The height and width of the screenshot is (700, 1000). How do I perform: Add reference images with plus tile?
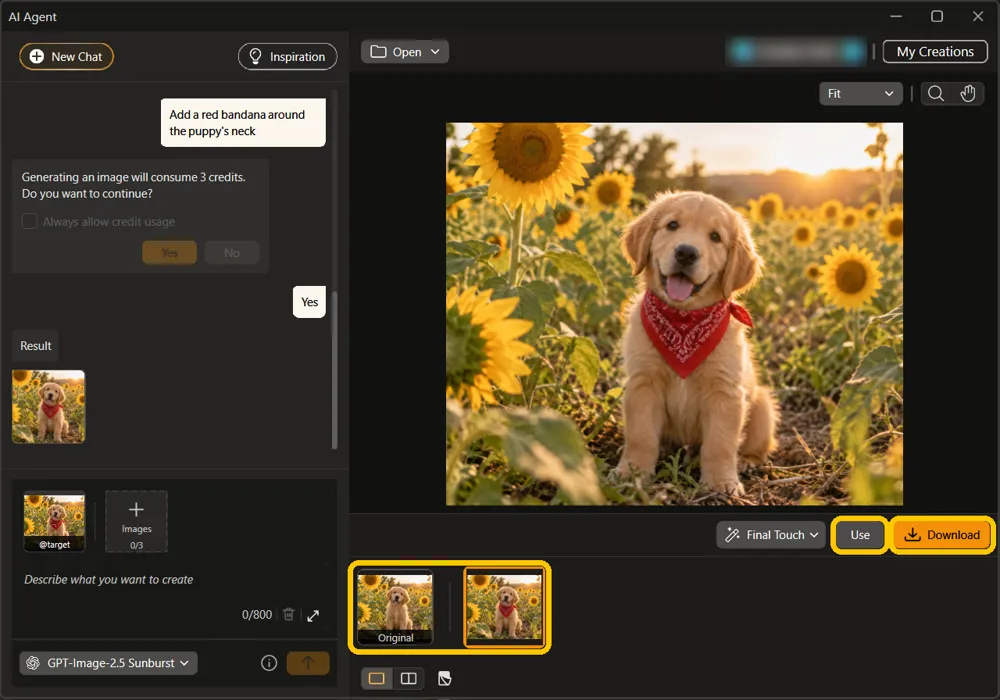(x=136, y=521)
